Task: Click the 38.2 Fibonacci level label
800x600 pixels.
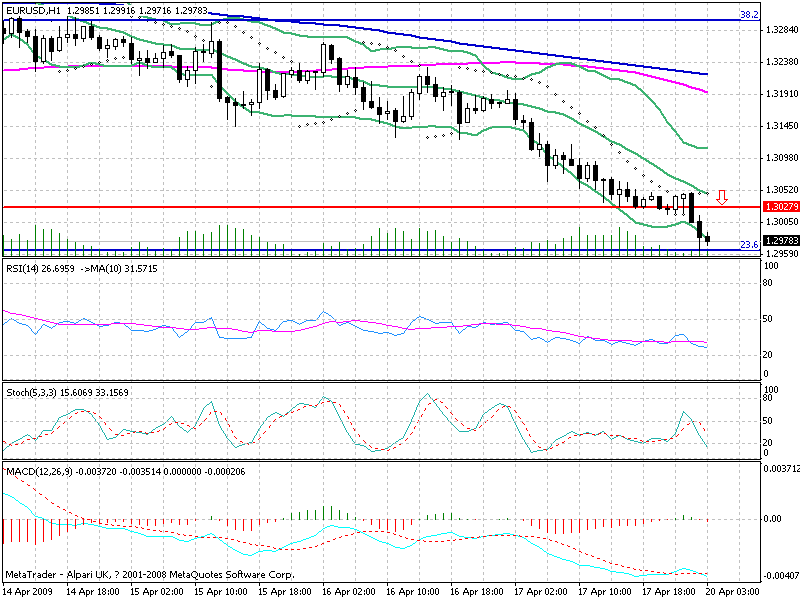Action: click(x=749, y=15)
